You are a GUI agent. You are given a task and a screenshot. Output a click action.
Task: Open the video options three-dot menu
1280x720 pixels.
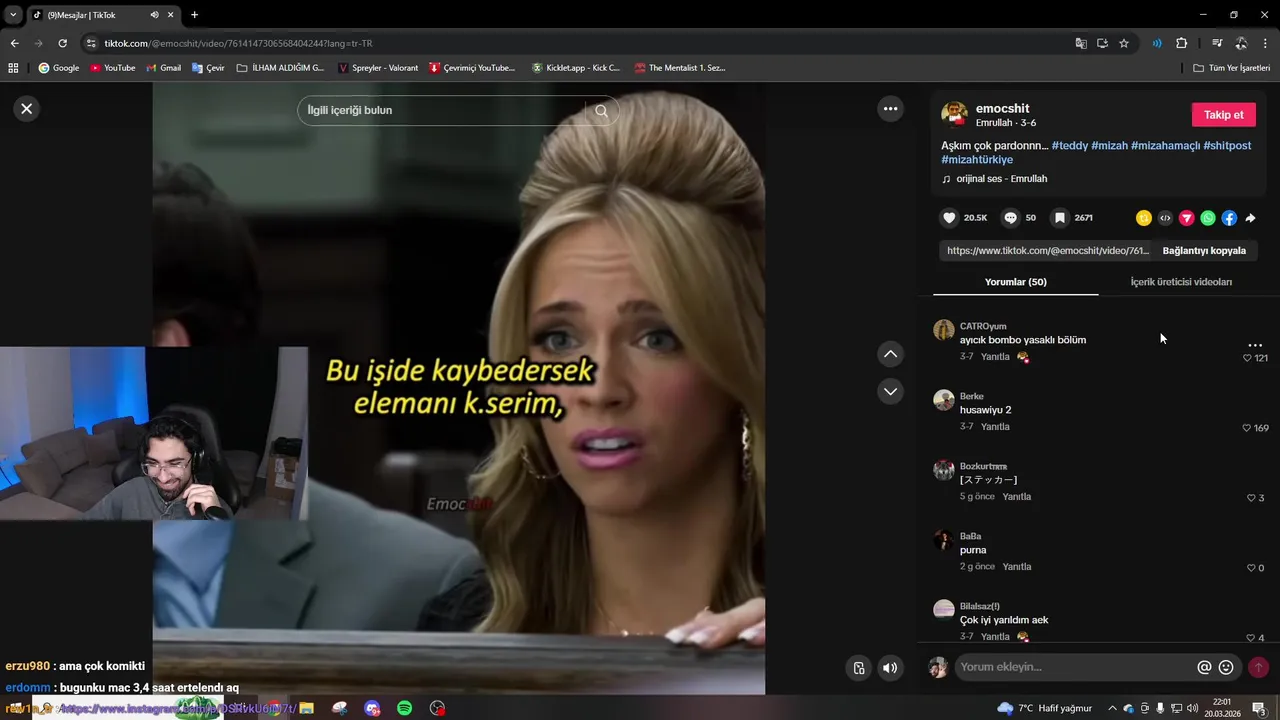890,109
